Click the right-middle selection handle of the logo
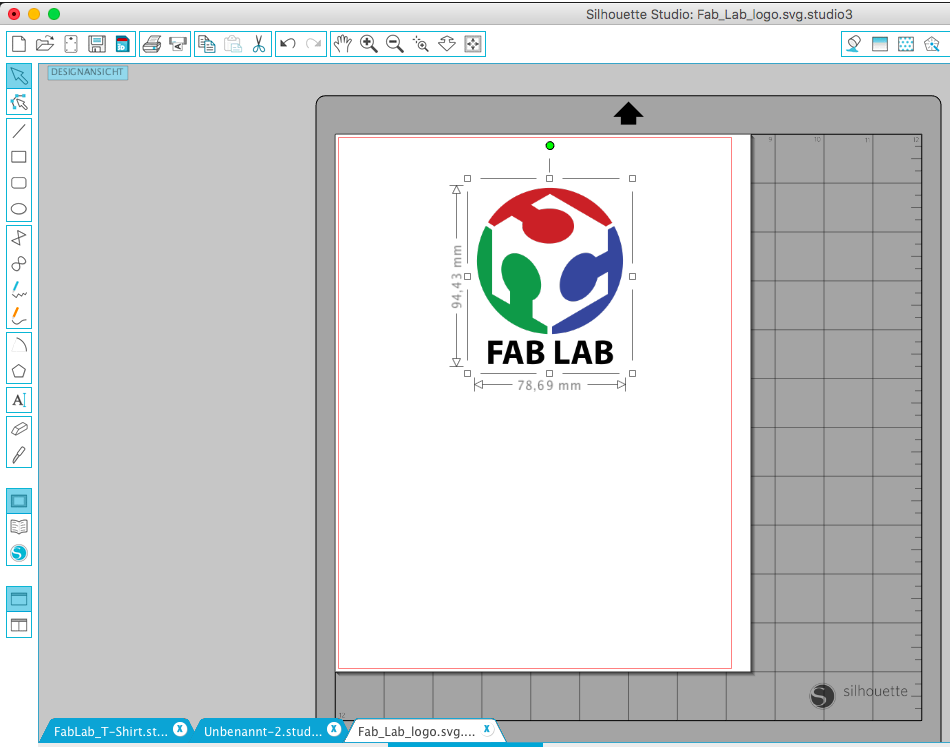The image size is (950, 747). coord(632,276)
